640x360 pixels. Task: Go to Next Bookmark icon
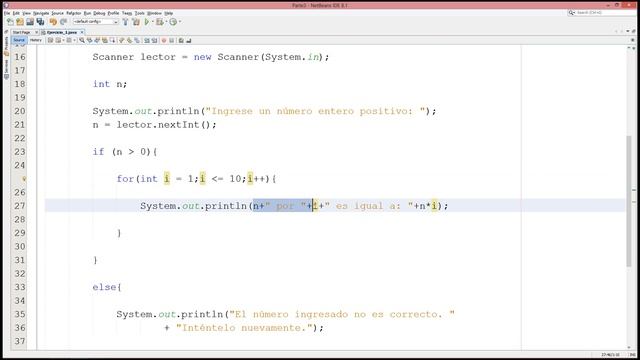129,40
